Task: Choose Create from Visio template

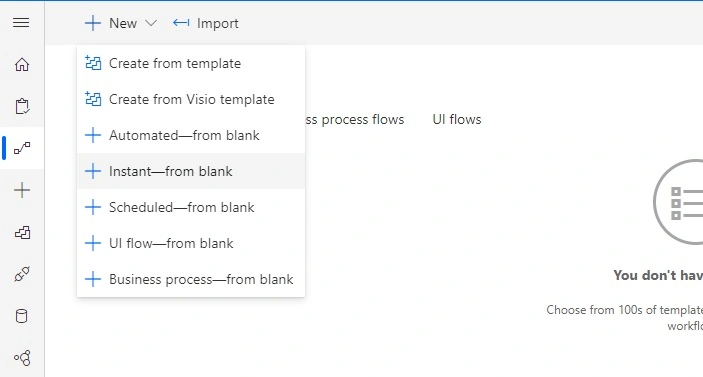Action: (191, 99)
